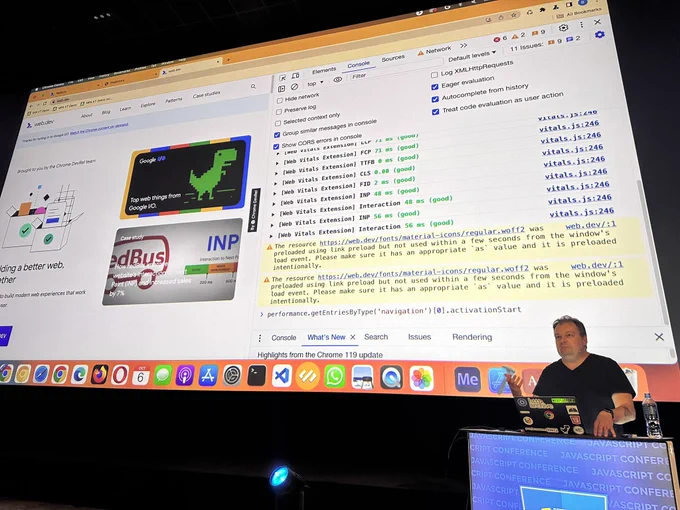Open System Settings from the dock
Viewport: 680px width, 510px height.
pos(232,376)
